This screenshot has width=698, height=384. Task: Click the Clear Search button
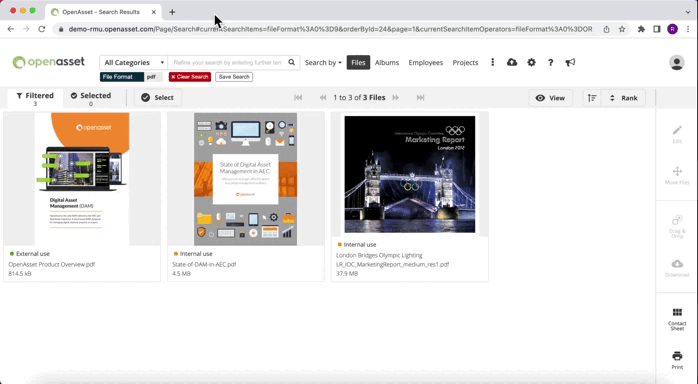point(190,77)
